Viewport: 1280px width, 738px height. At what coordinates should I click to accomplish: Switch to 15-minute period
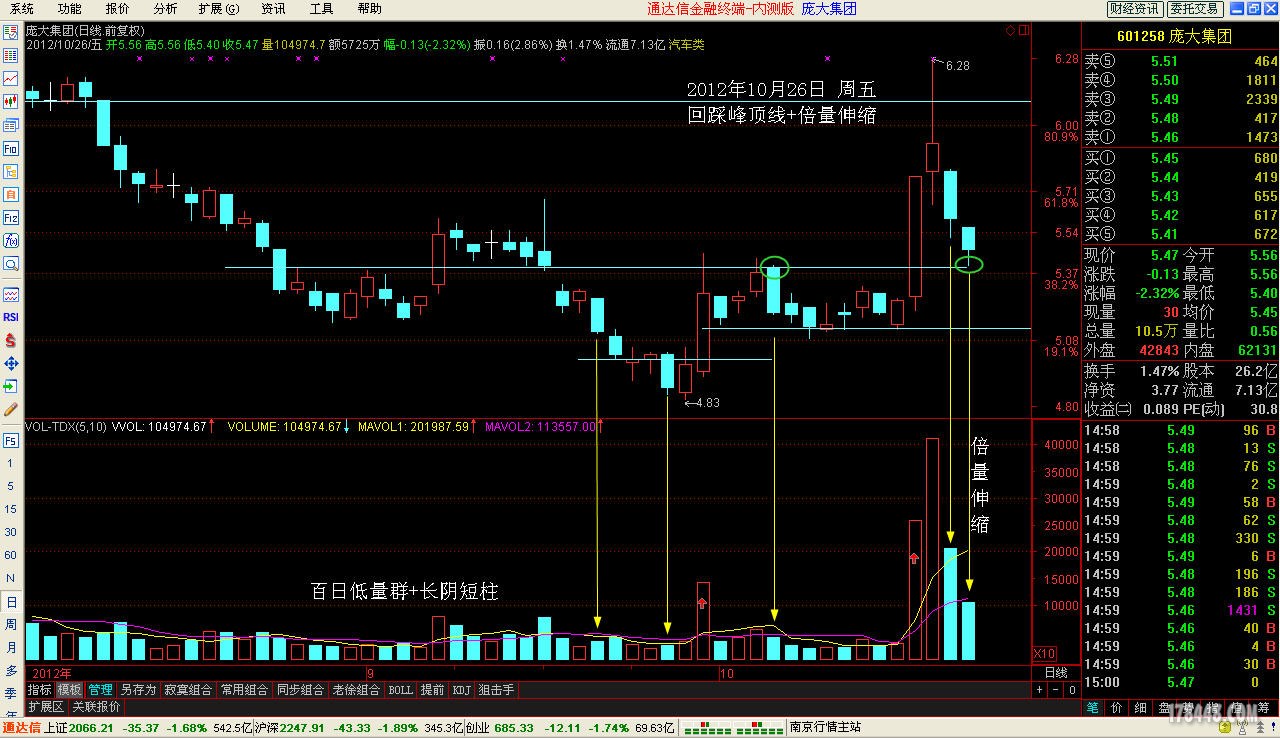point(10,510)
